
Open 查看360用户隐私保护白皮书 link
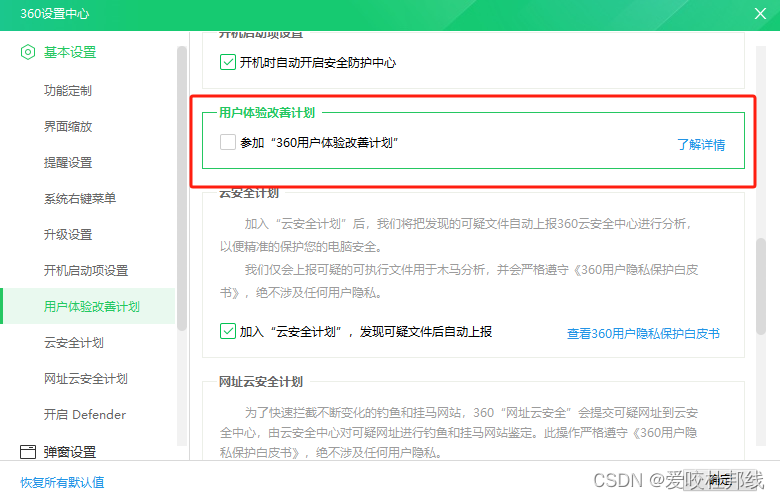[x=643, y=333]
